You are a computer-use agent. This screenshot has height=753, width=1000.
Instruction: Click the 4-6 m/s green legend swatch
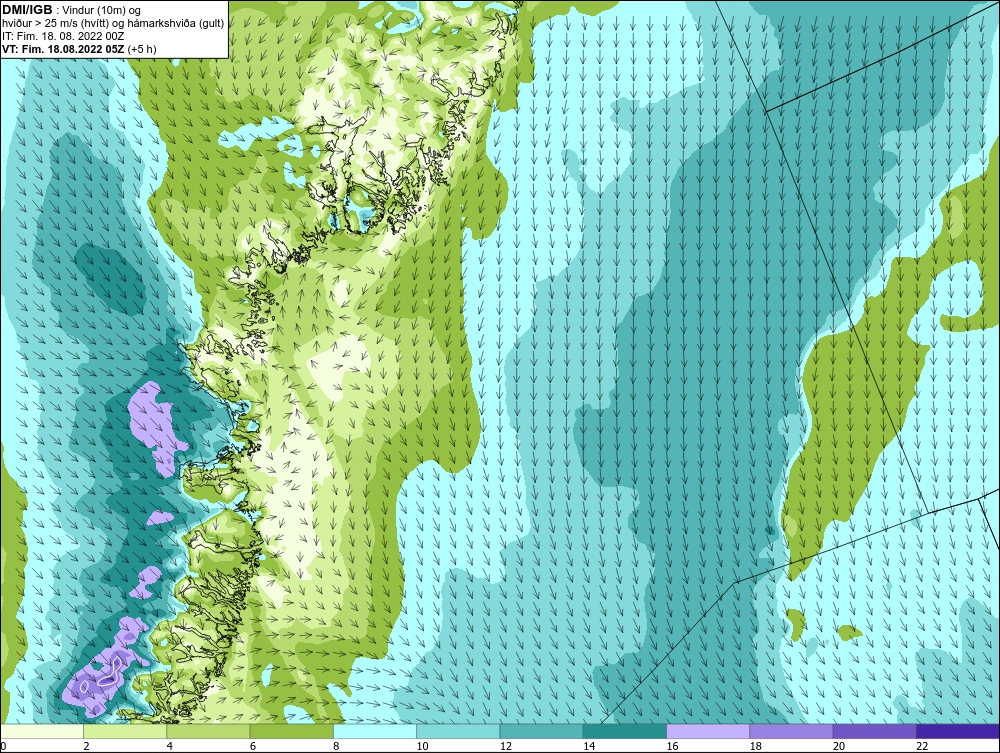pyautogui.click(x=209, y=731)
